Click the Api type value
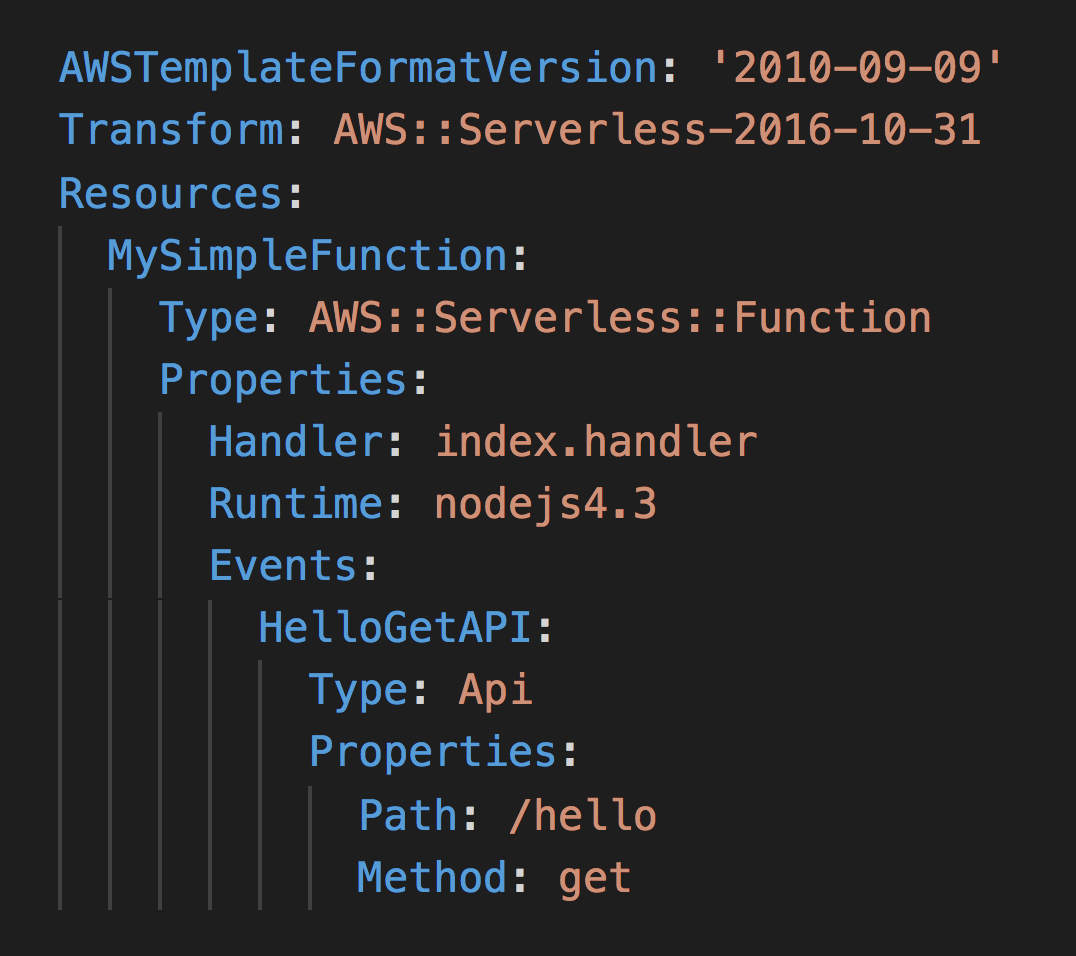The height and width of the screenshot is (956, 1076). point(495,690)
